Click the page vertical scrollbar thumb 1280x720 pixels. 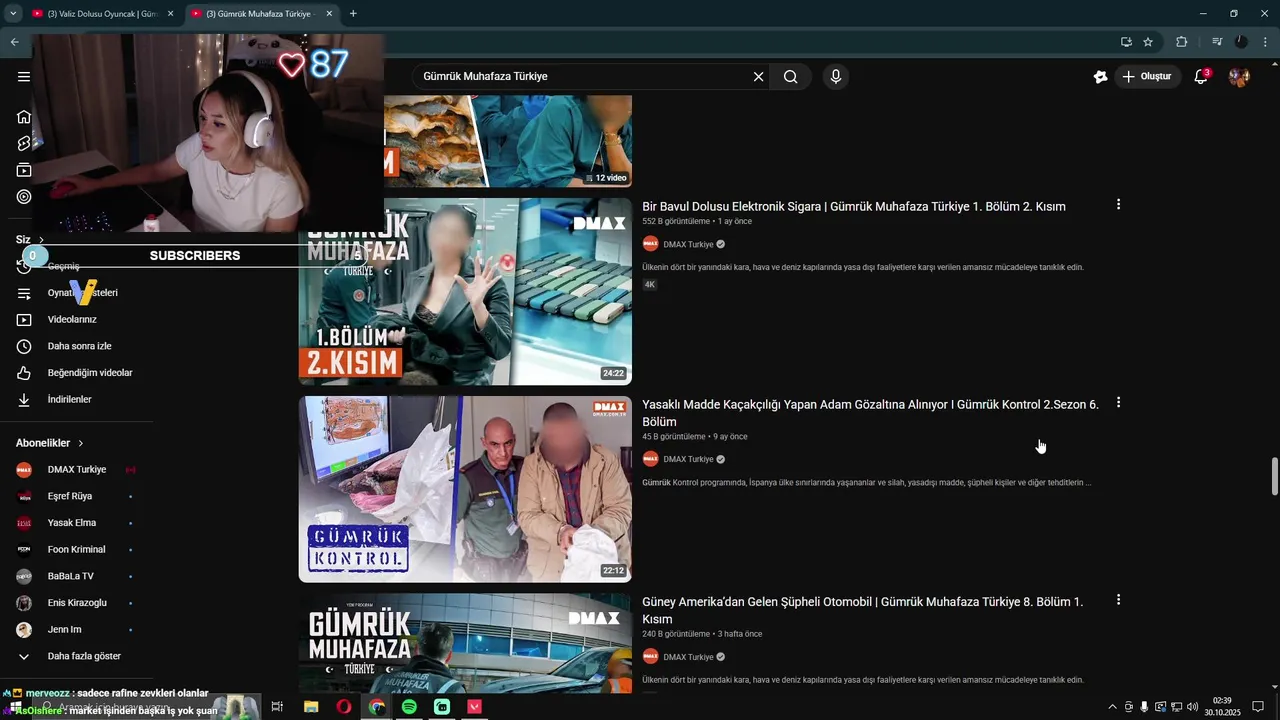[1274, 476]
